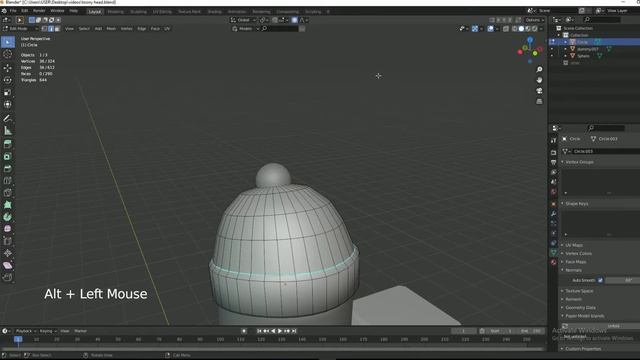Activate the Cursor tool

pos(8,54)
